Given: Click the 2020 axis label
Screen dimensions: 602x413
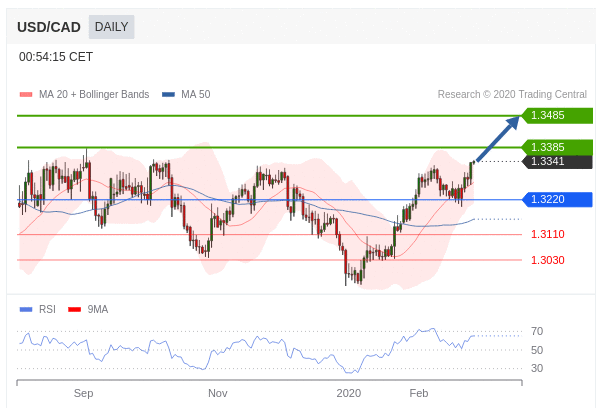Looking at the screenshot, I should pos(349,393).
